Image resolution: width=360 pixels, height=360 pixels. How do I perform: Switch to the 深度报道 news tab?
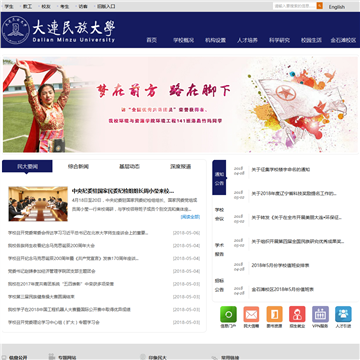(x=181, y=166)
